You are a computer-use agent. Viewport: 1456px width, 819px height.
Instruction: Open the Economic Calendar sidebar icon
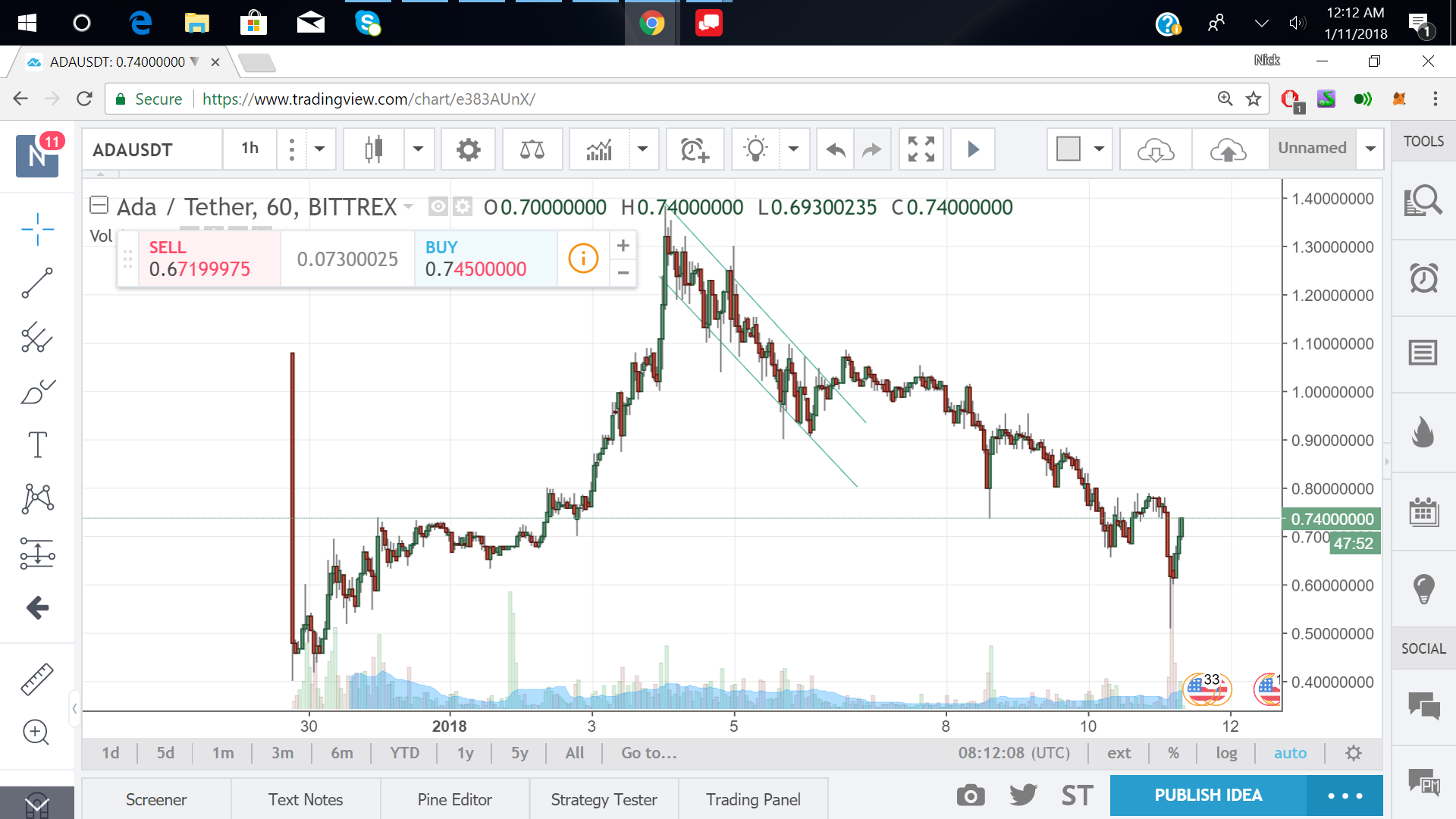pyautogui.click(x=1423, y=513)
